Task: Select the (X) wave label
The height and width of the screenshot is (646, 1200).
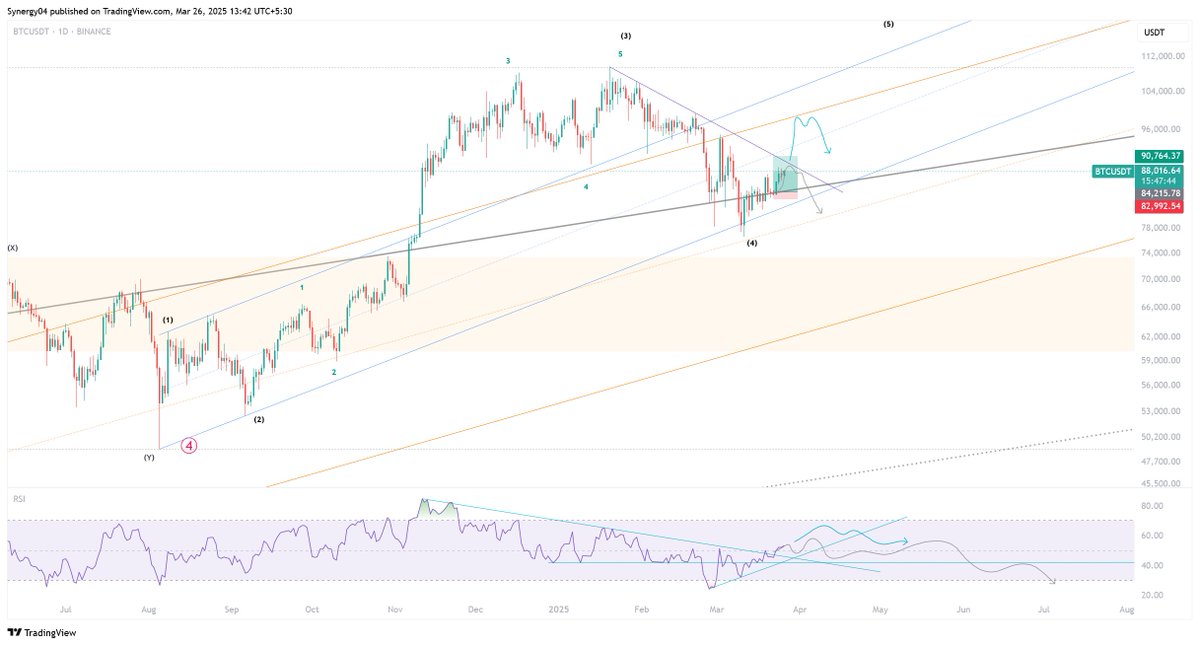Action: click(x=13, y=247)
